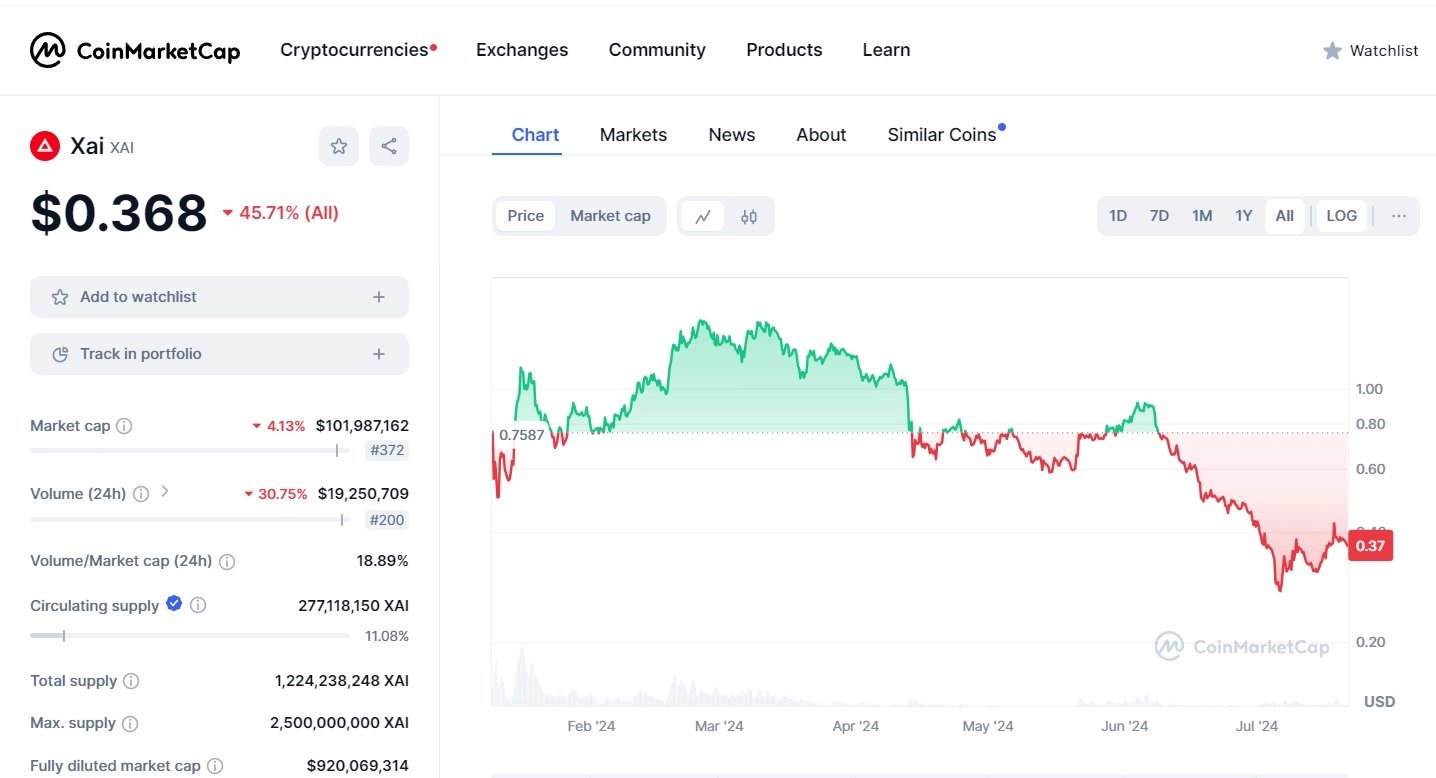The height and width of the screenshot is (778, 1436).
Task: Switch to line chart view icon
Action: click(x=704, y=216)
